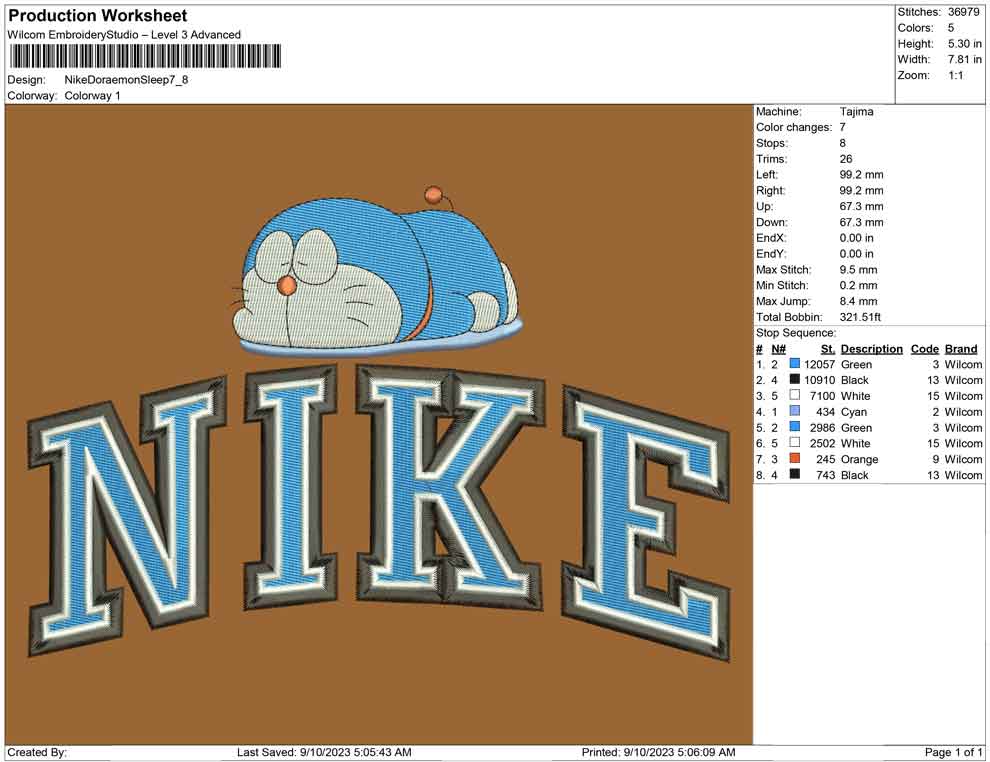Select the Color changes value '7'

pyautogui.click(x=843, y=128)
